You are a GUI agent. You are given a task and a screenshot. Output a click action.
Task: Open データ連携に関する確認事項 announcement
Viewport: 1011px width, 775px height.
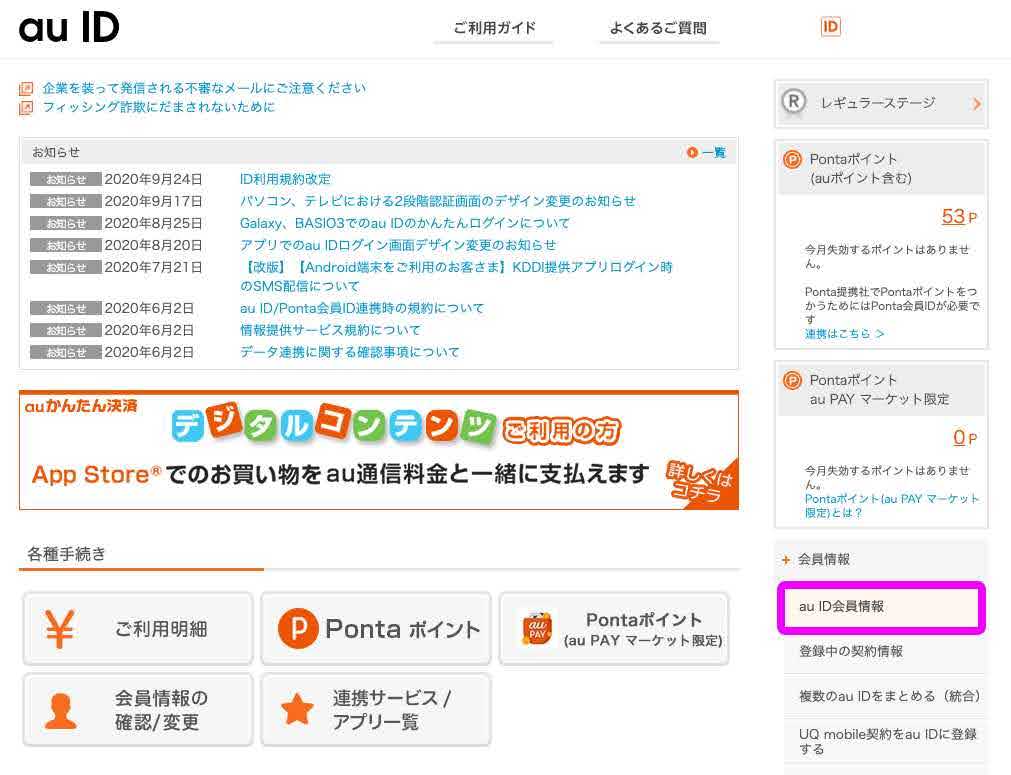(349, 351)
